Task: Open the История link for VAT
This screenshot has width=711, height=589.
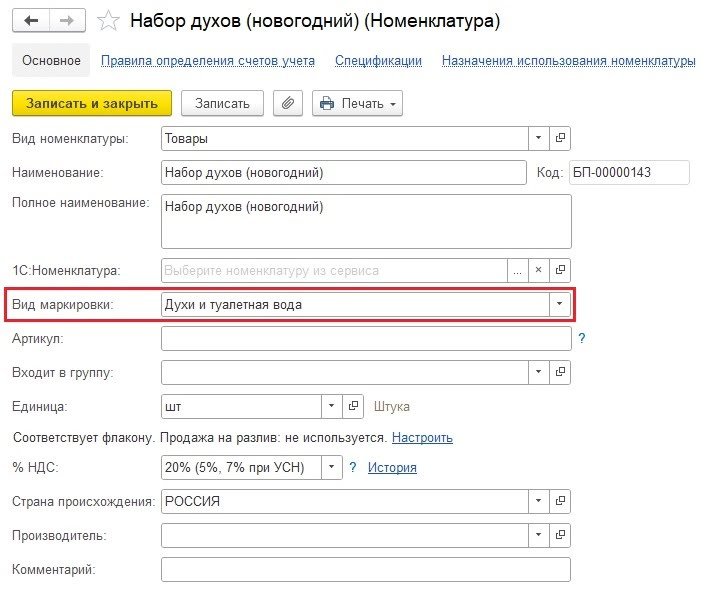Action: pyautogui.click(x=392, y=467)
